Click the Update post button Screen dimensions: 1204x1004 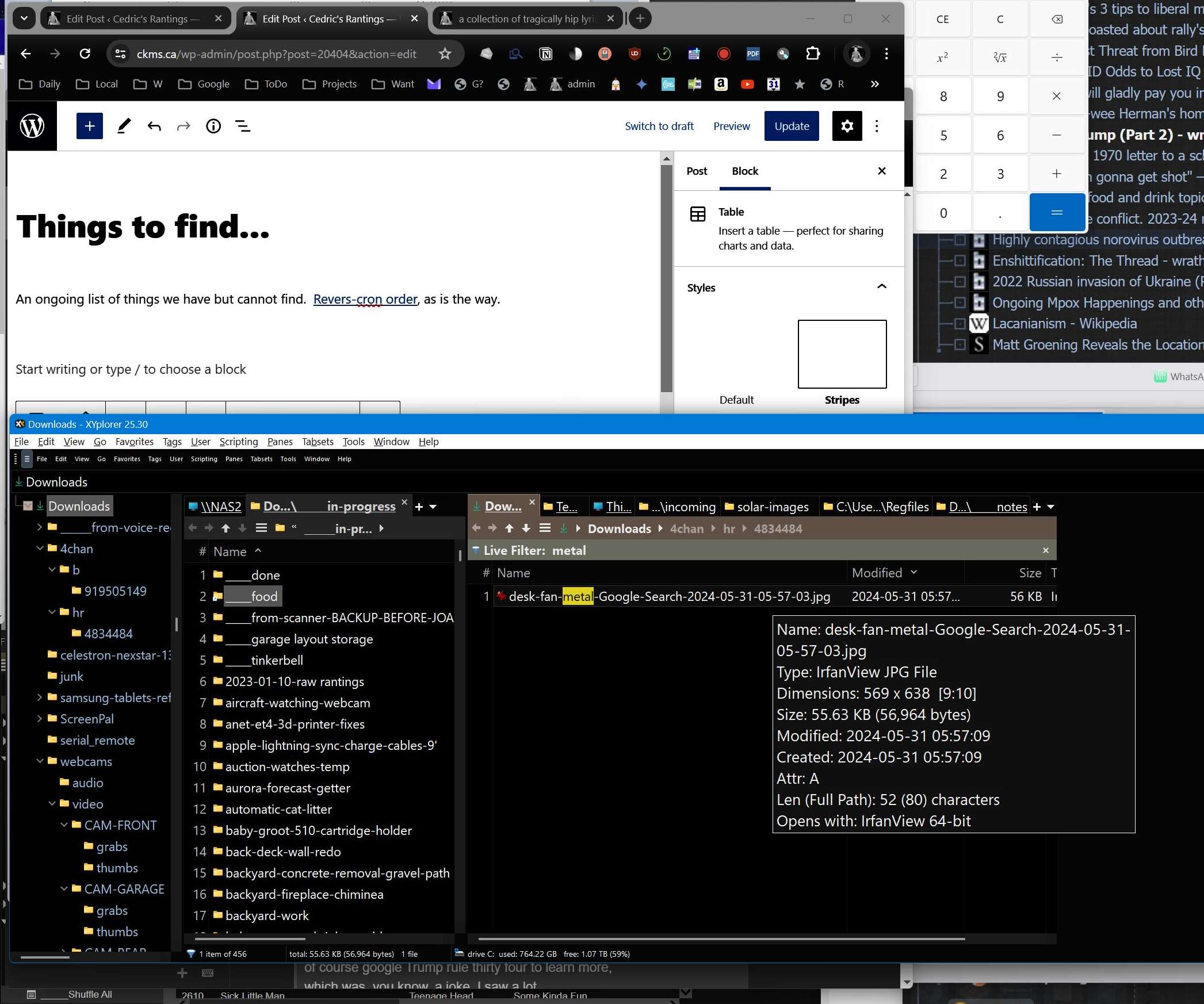[x=791, y=126]
